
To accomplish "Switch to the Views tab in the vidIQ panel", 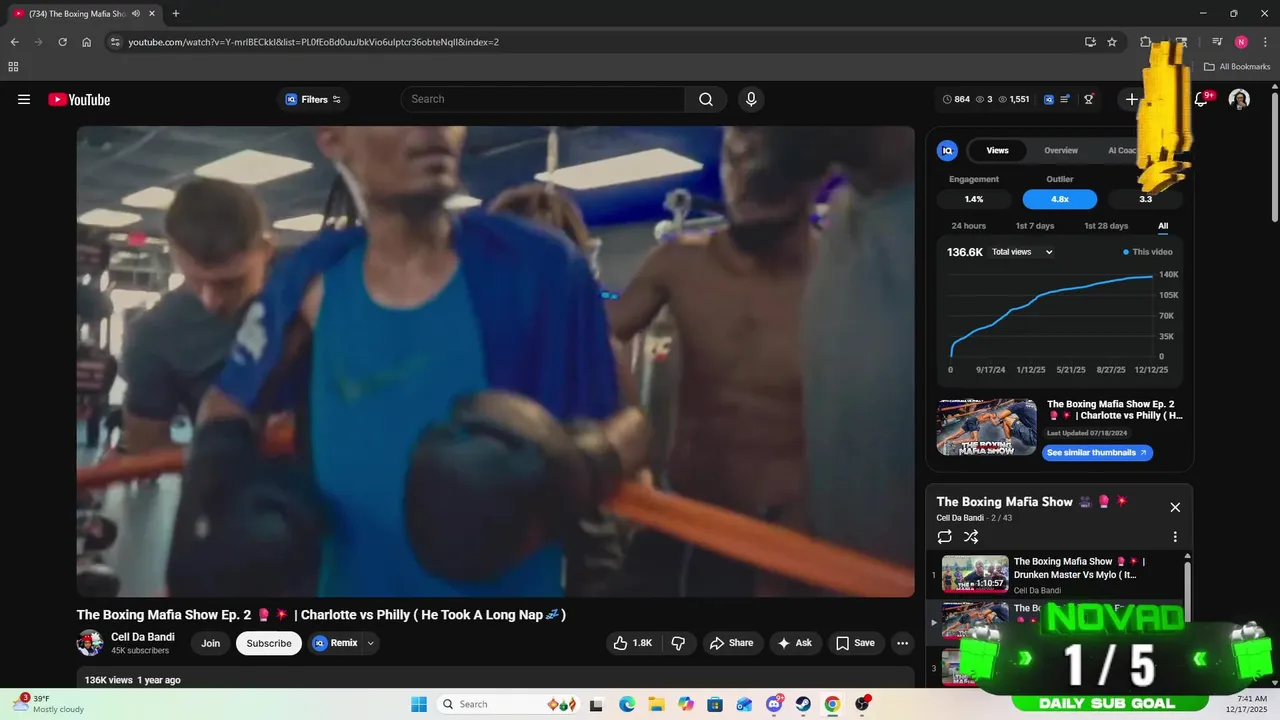I will tap(997, 150).
